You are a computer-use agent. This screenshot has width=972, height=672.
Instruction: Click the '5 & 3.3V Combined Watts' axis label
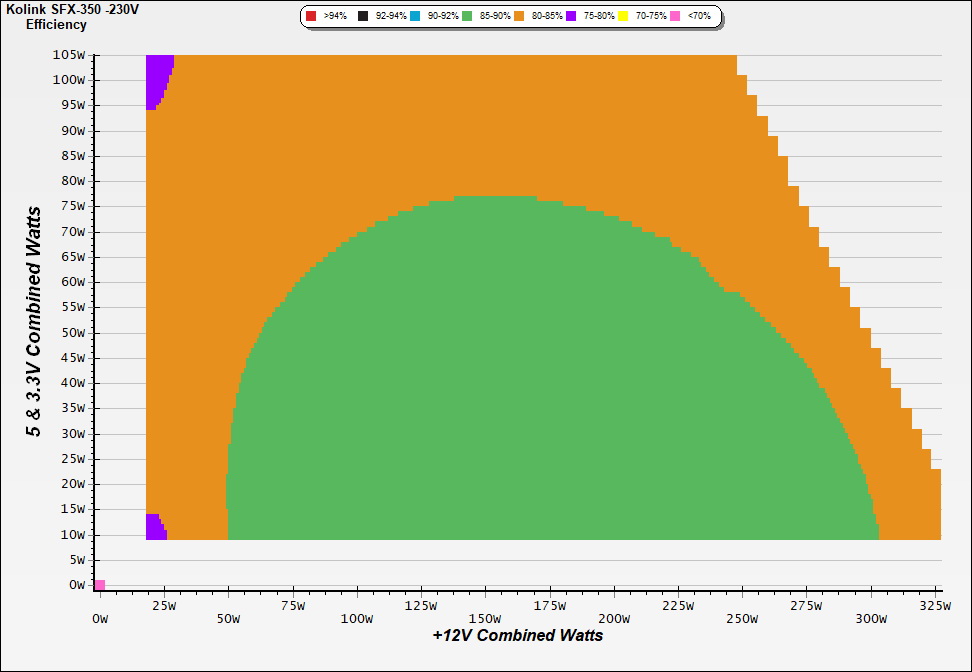tap(34, 321)
